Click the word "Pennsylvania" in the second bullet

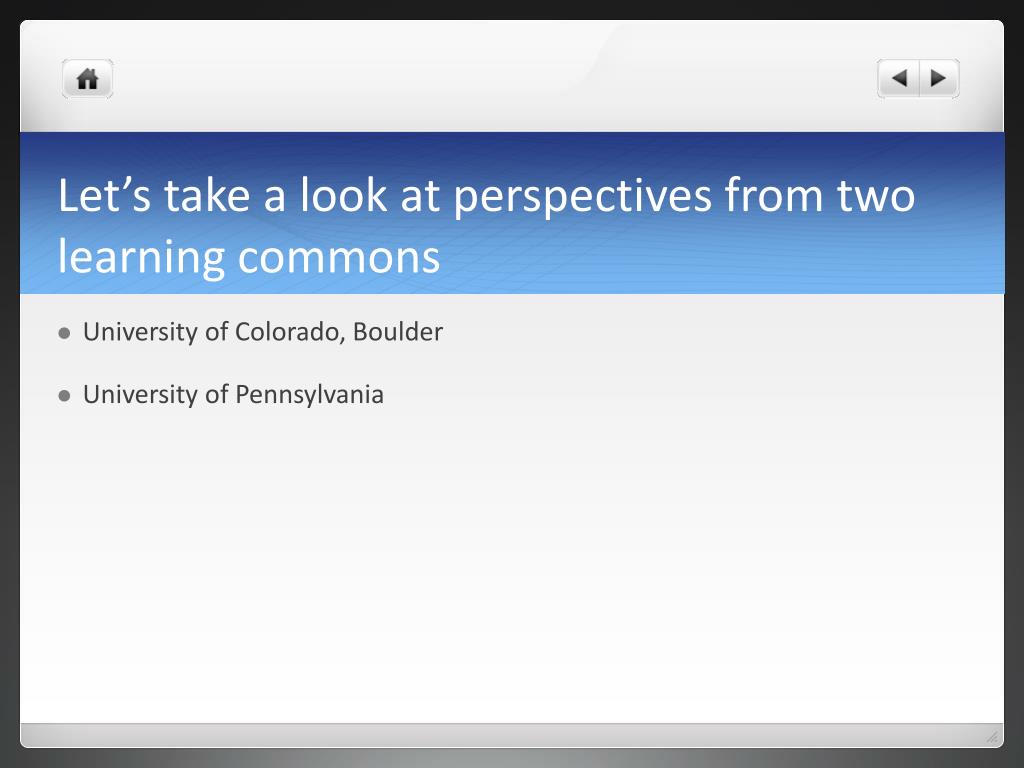coord(309,395)
